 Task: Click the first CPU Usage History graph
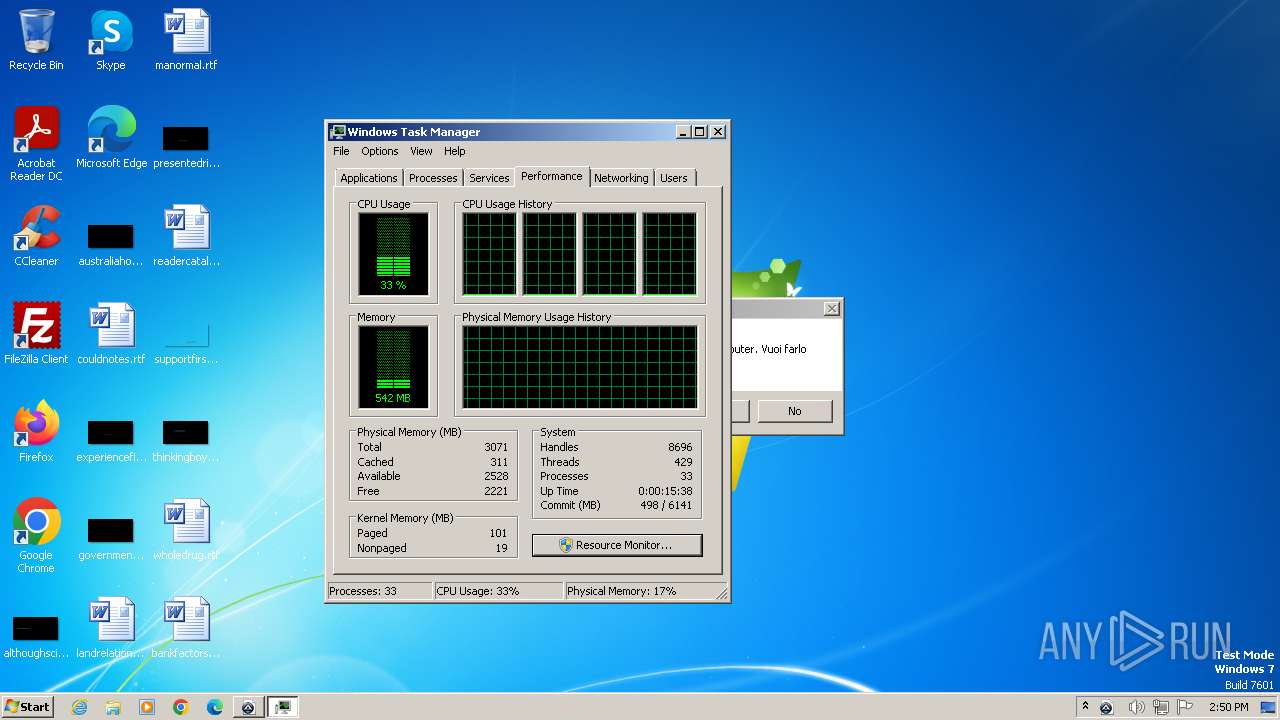(x=489, y=254)
